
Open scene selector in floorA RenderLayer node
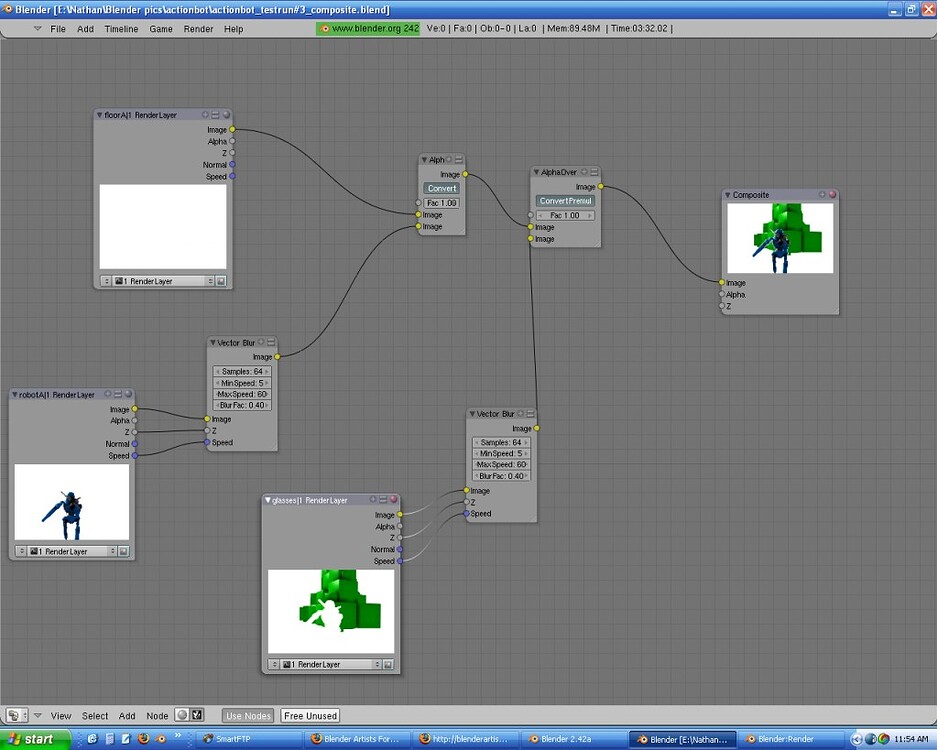coord(106,281)
